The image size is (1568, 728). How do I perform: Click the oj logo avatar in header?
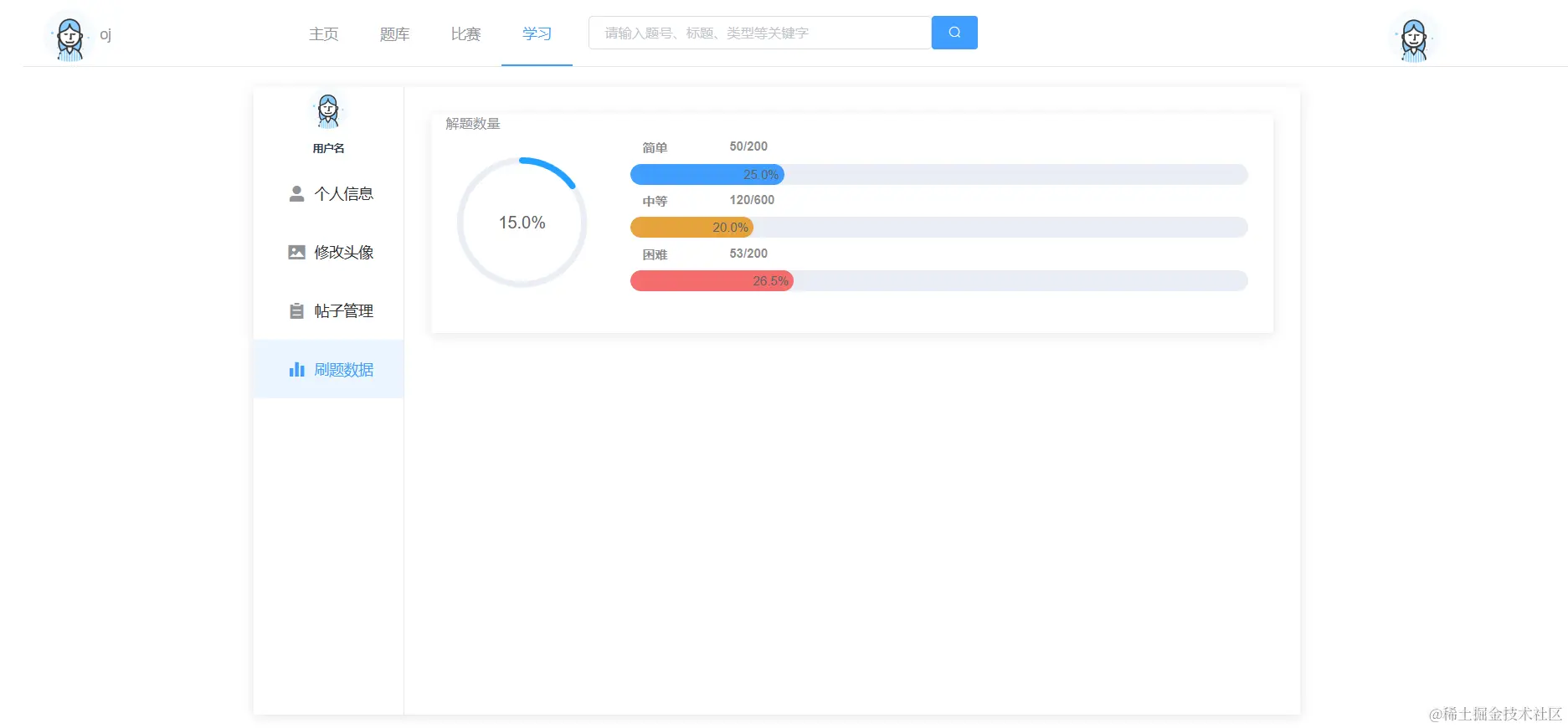point(69,38)
